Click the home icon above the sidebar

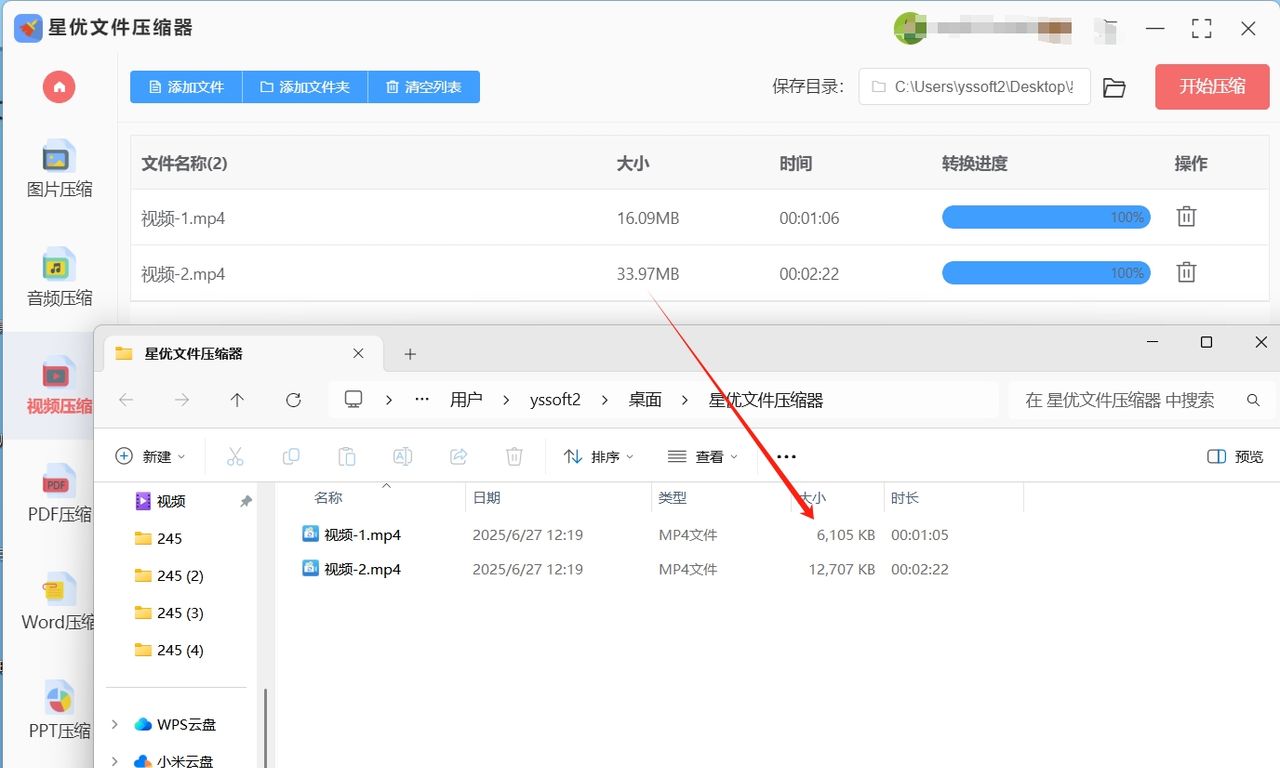click(x=58, y=87)
